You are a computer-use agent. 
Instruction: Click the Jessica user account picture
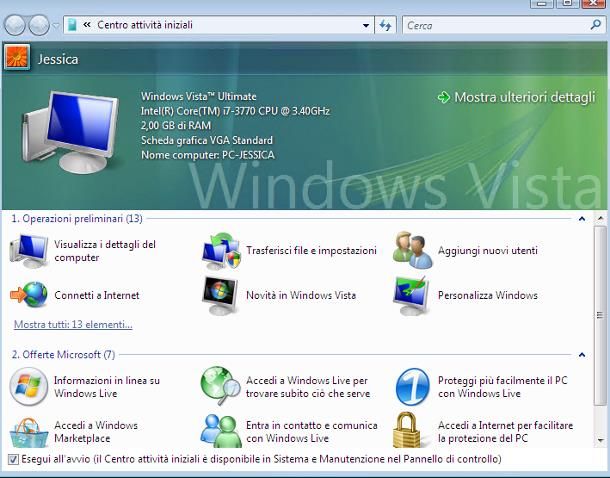click(x=17, y=57)
